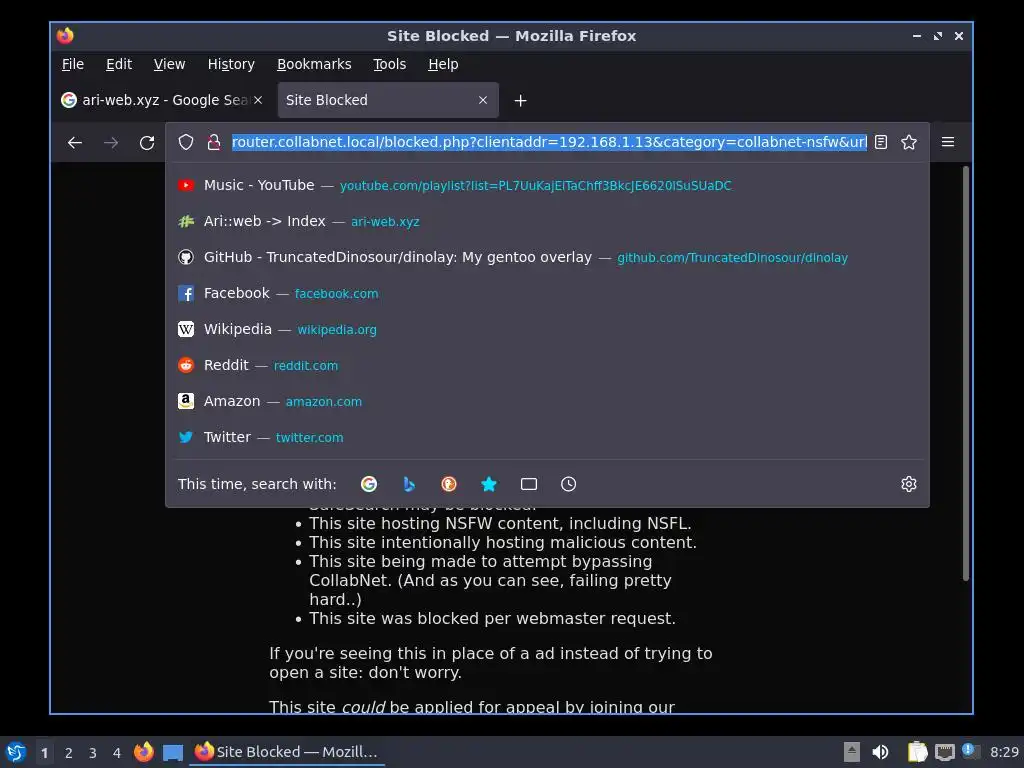Open the History menu
This screenshot has width=1024, height=768.
coord(231,64)
